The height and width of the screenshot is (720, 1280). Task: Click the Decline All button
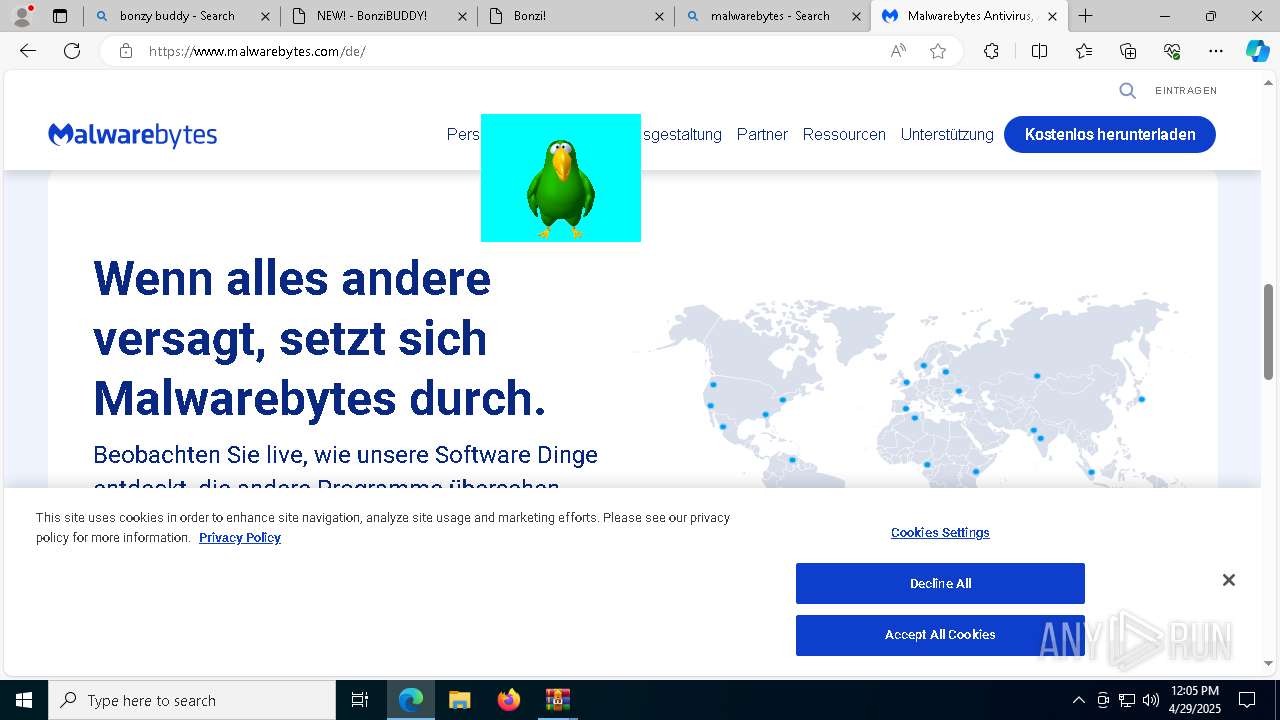[940, 584]
